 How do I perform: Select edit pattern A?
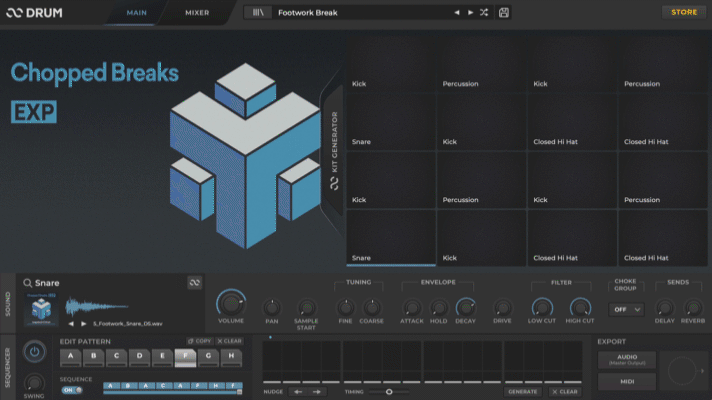tap(70, 357)
